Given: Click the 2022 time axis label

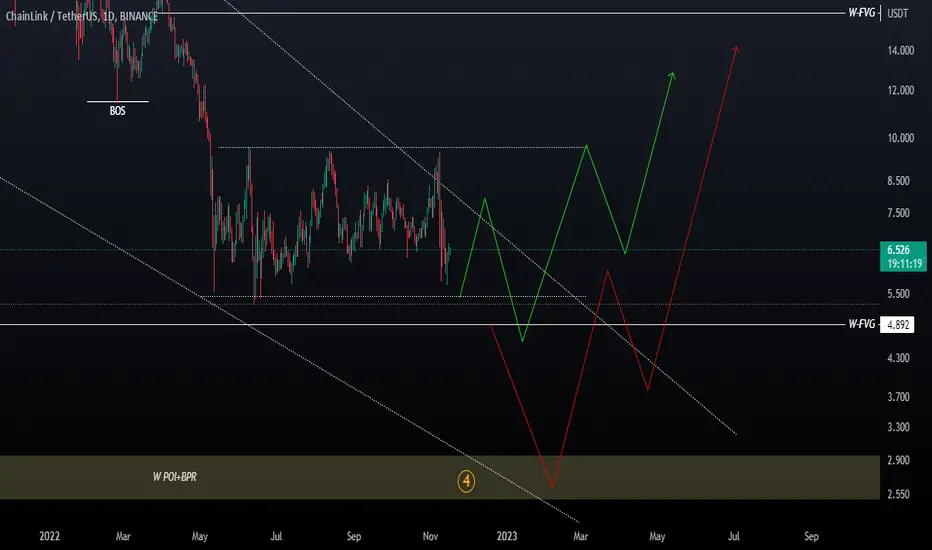Looking at the screenshot, I should pyautogui.click(x=49, y=536).
